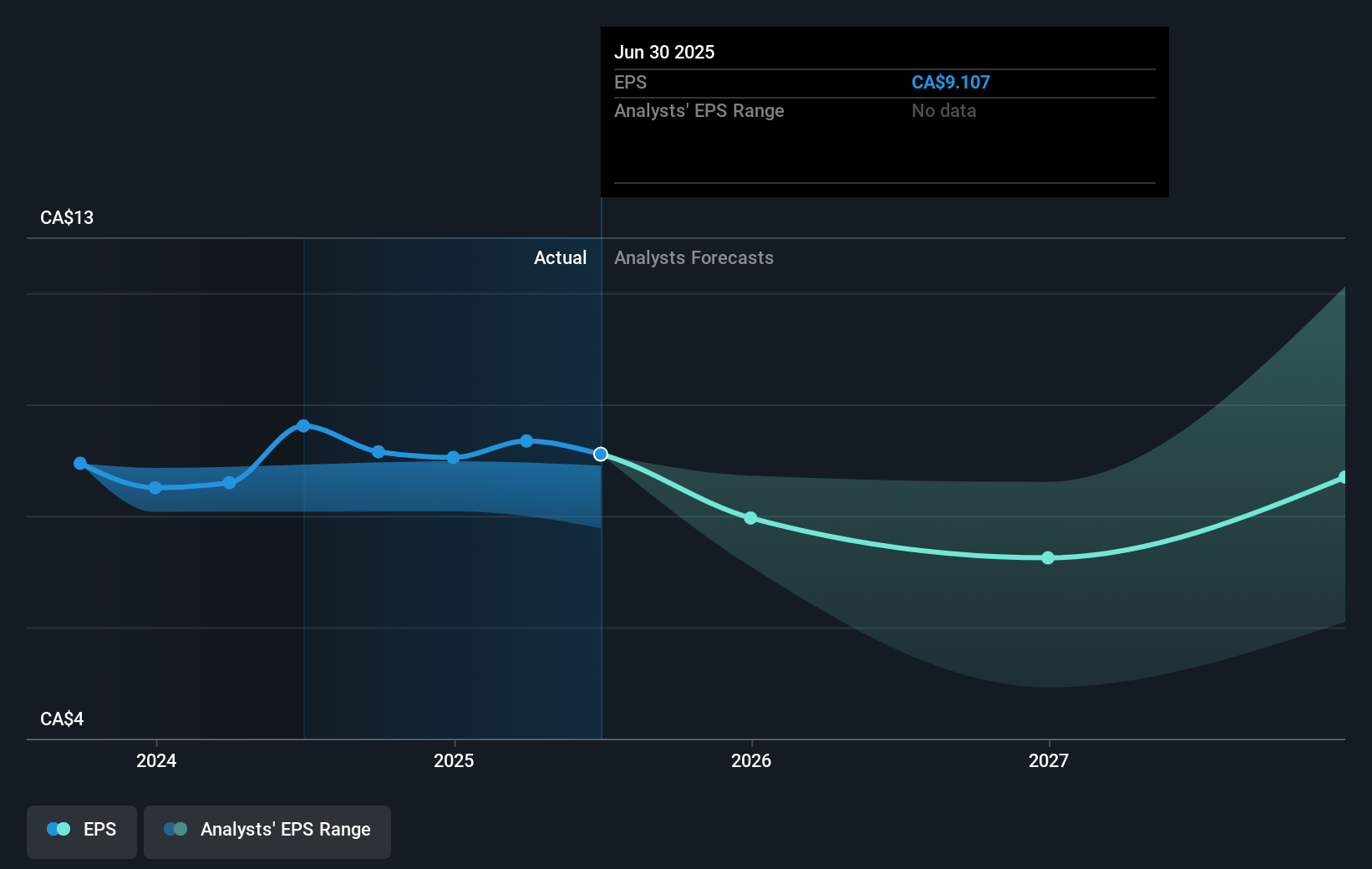Image resolution: width=1372 pixels, height=869 pixels.
Task: Click the Analysts' EPS Range legend dots
Action: [175, 829]
